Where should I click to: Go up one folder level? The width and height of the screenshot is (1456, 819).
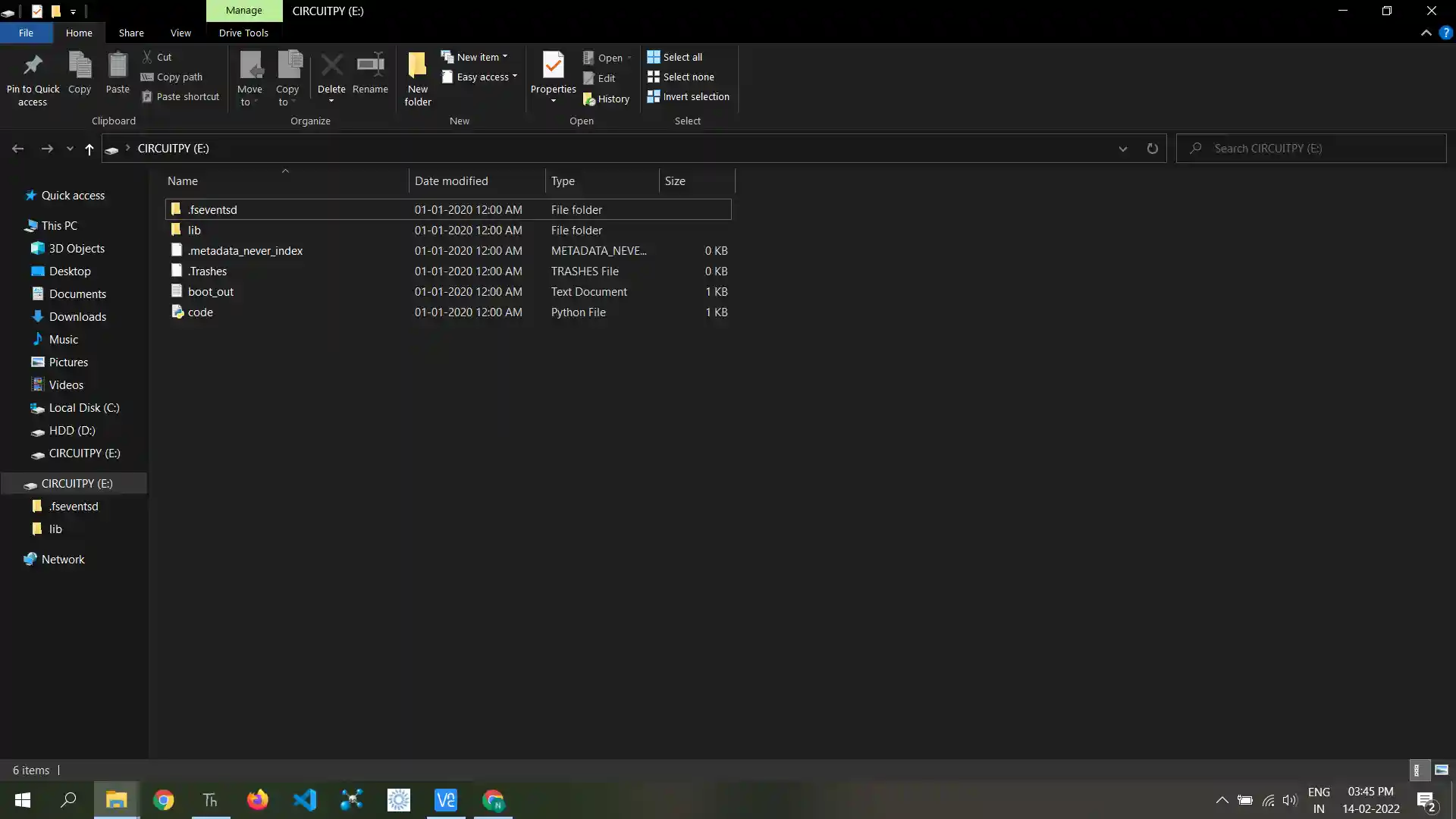point(89,149)
